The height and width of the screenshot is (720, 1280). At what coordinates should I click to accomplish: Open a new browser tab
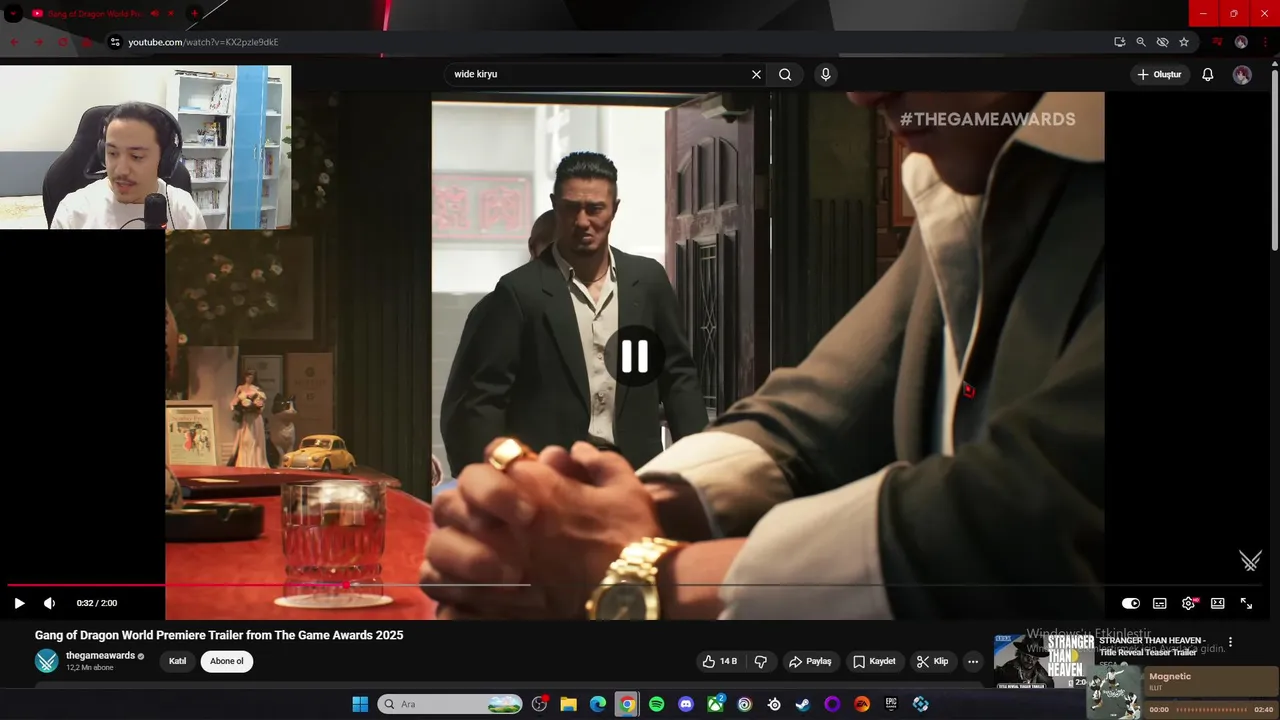(x=194, y=14)
